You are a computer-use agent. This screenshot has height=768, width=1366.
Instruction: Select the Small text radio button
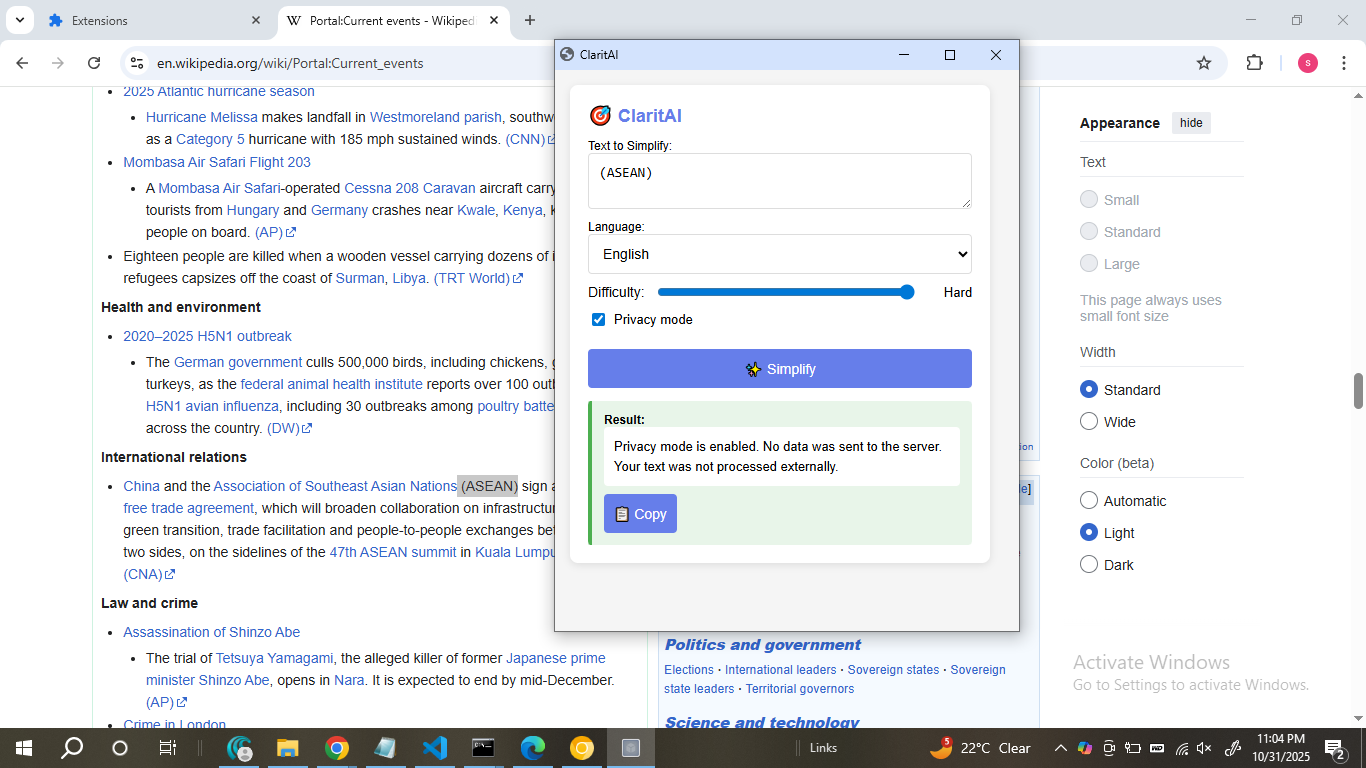pyautogui.click(x=1089, y=199)
